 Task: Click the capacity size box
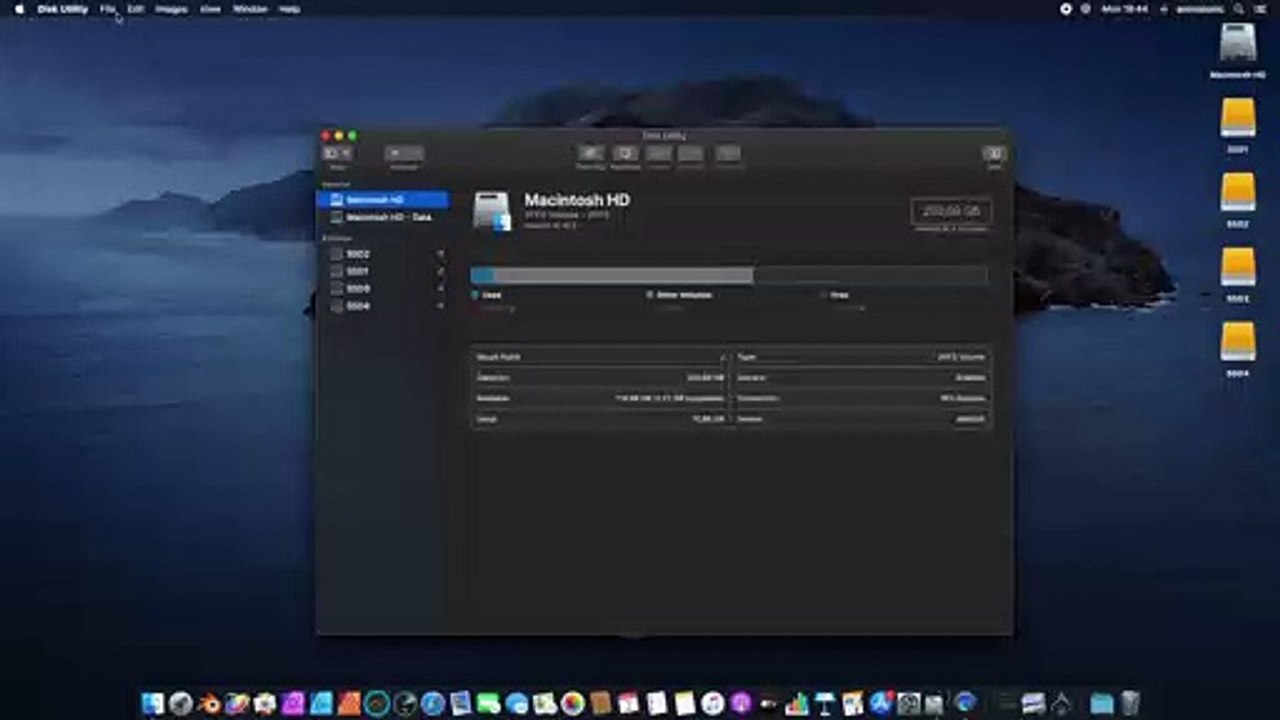[951, 212]
